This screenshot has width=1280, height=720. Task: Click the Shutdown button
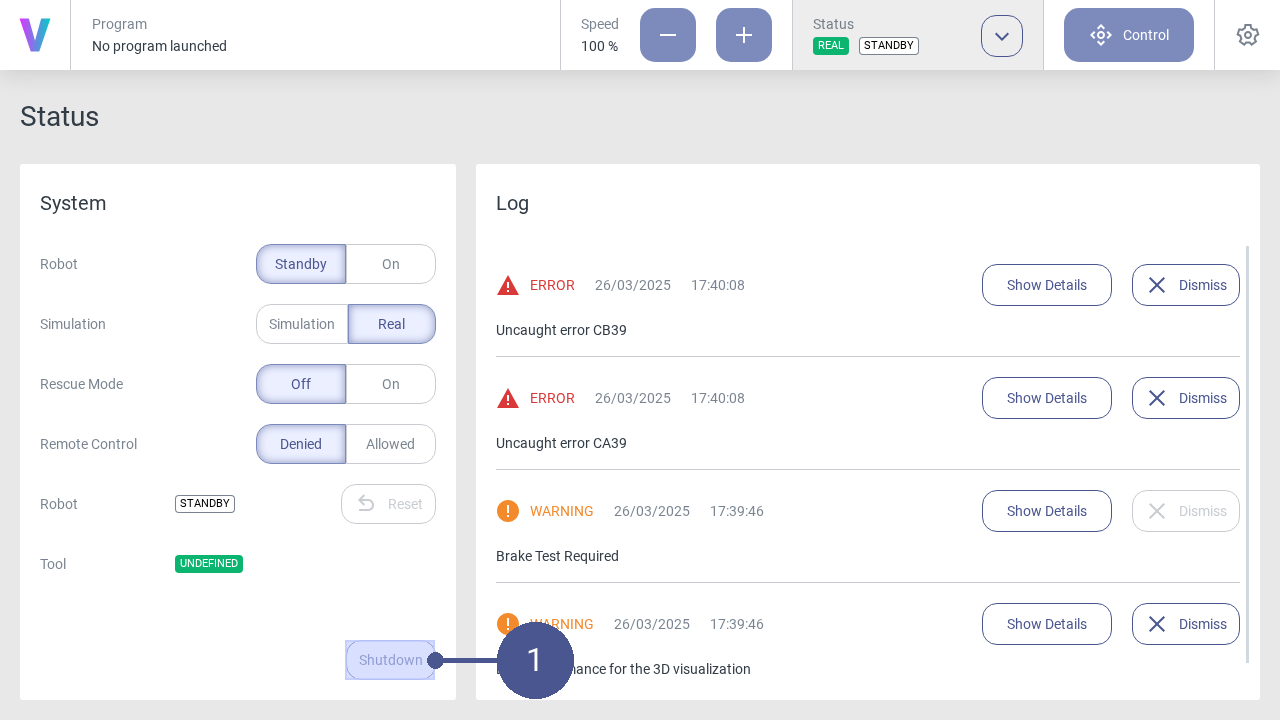point(390,660)
